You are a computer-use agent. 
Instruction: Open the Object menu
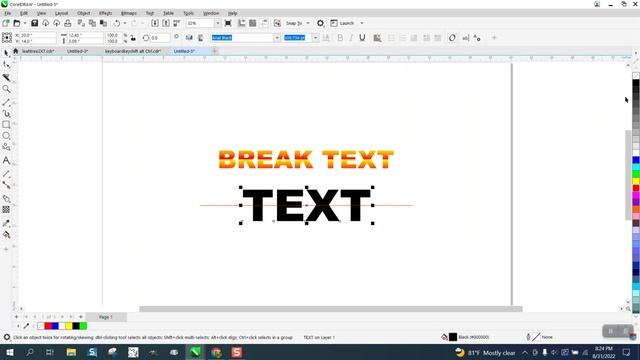pos(83,13)
